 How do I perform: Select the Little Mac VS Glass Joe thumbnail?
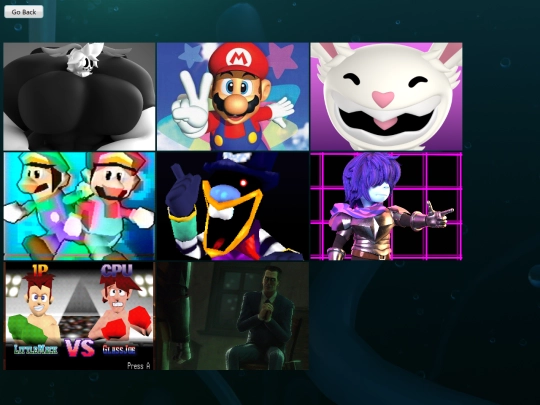point(79,316)
